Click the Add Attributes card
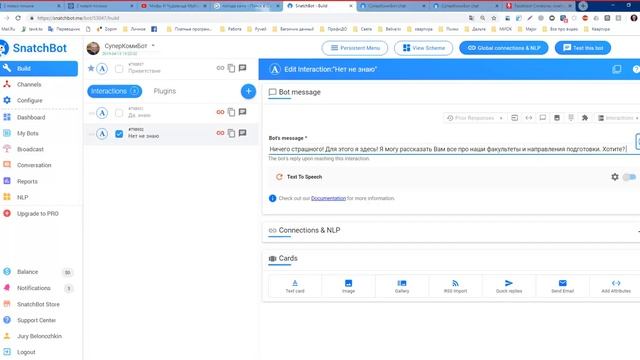The width and height of the screenshot is (640, 360). coord(616,286)
